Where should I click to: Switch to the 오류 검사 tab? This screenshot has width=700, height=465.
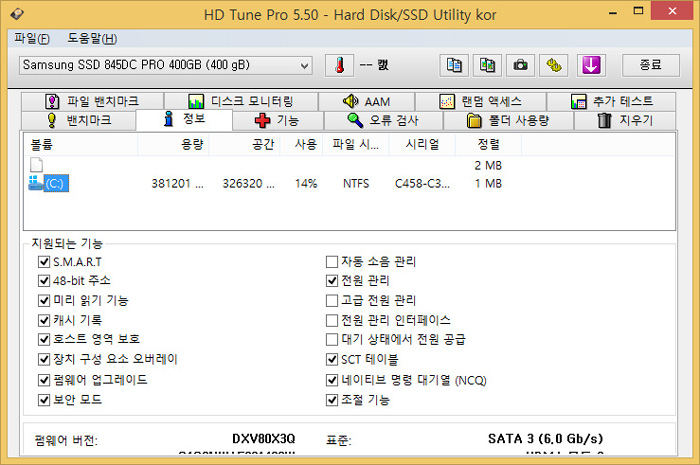click(x=383, y=120)
